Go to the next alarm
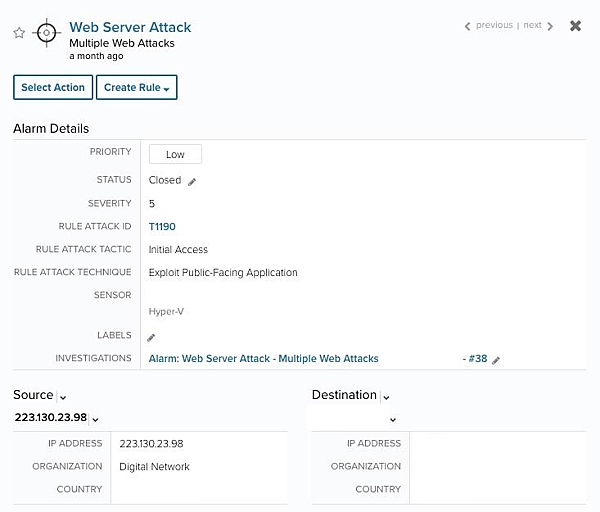Screen dimensions: 600x512 point(532,26)
